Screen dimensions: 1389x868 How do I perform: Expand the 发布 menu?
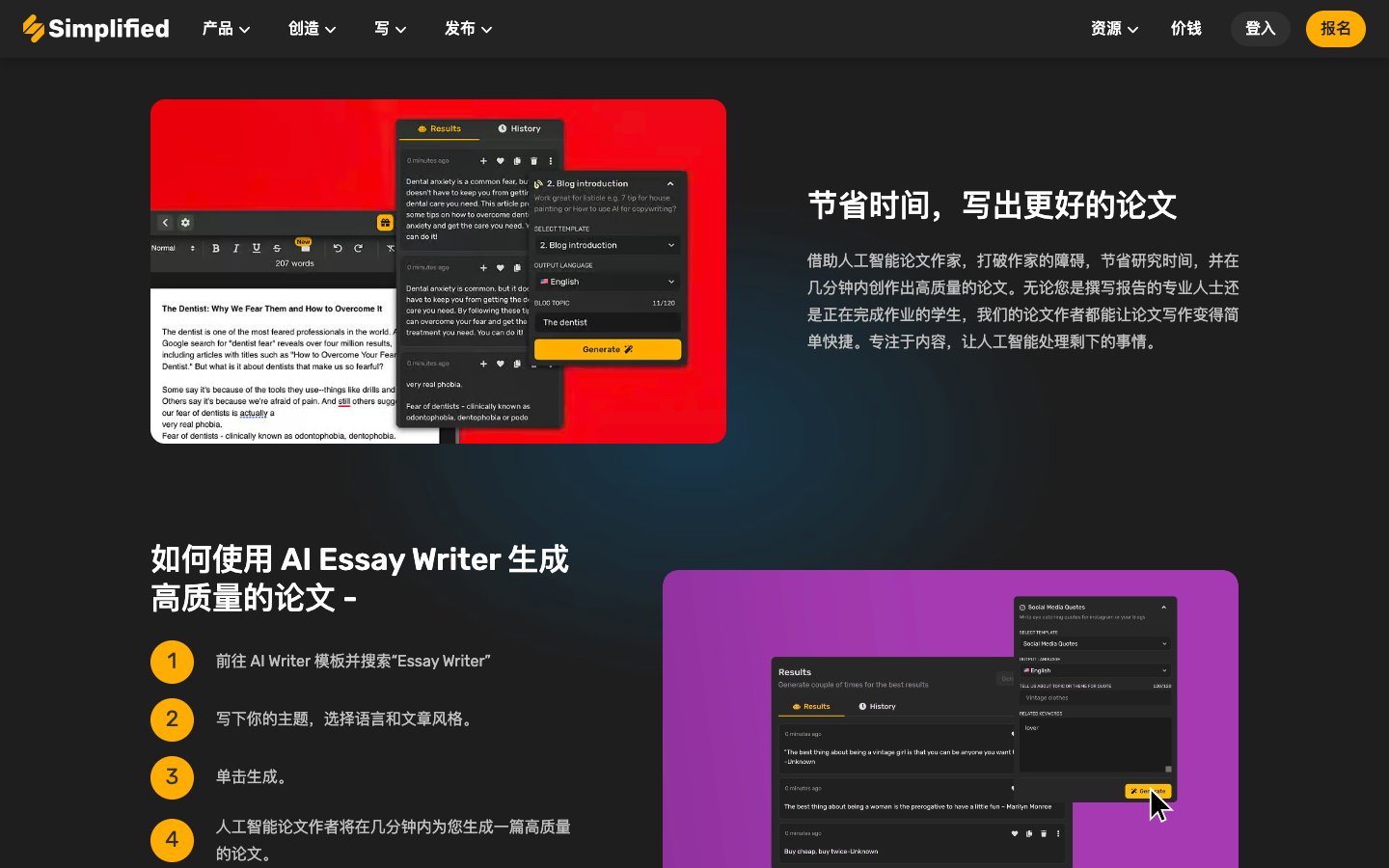[x=469, y=29]
